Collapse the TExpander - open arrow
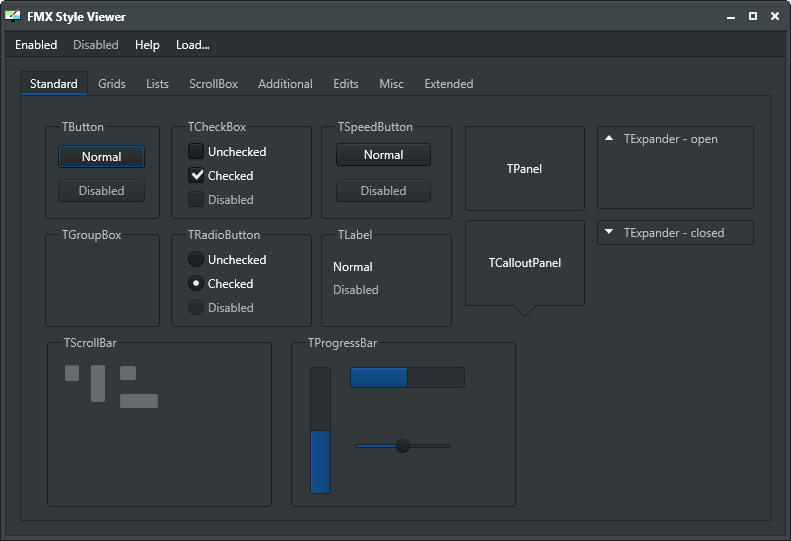The width and height of the screenshot is (791, 541). pyautogui.click(x=609, y=138)
